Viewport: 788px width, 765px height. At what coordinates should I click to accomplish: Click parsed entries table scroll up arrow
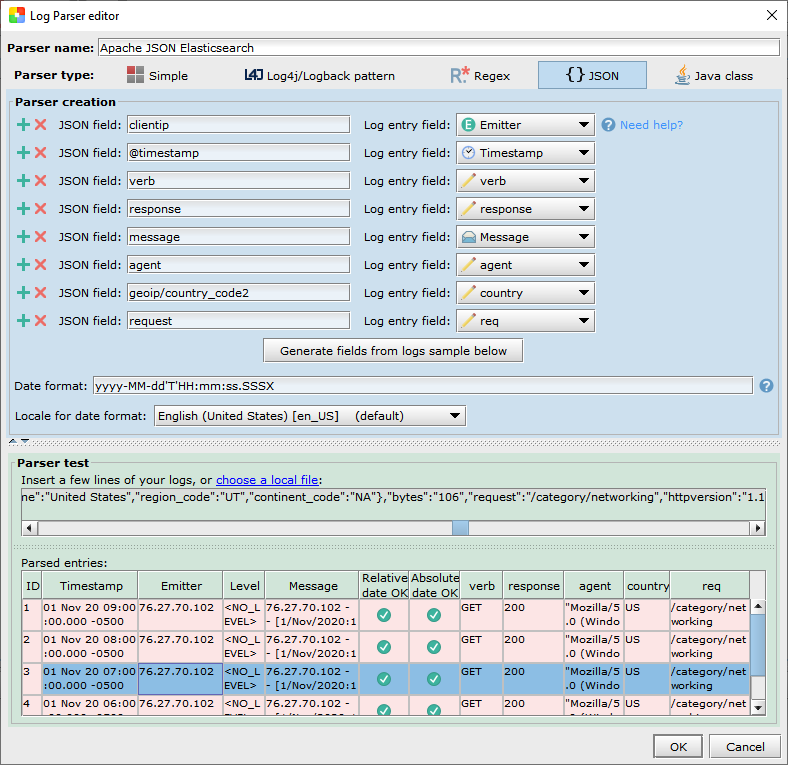tap(758, 606)
